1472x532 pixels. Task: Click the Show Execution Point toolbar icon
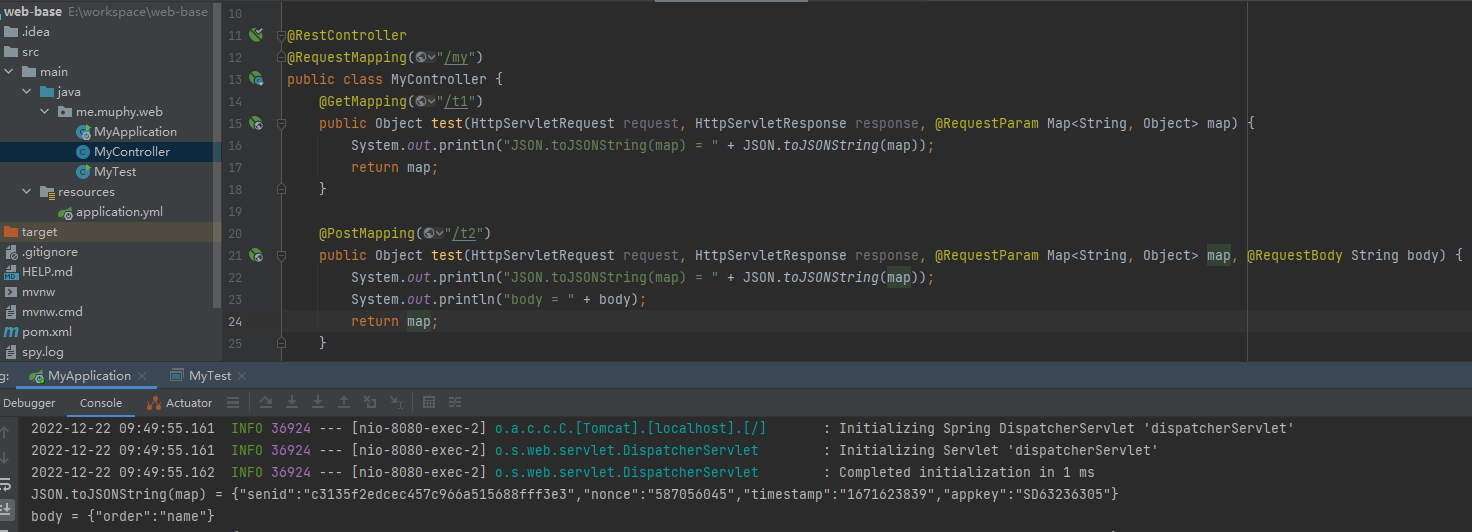(x=232, y=403)
